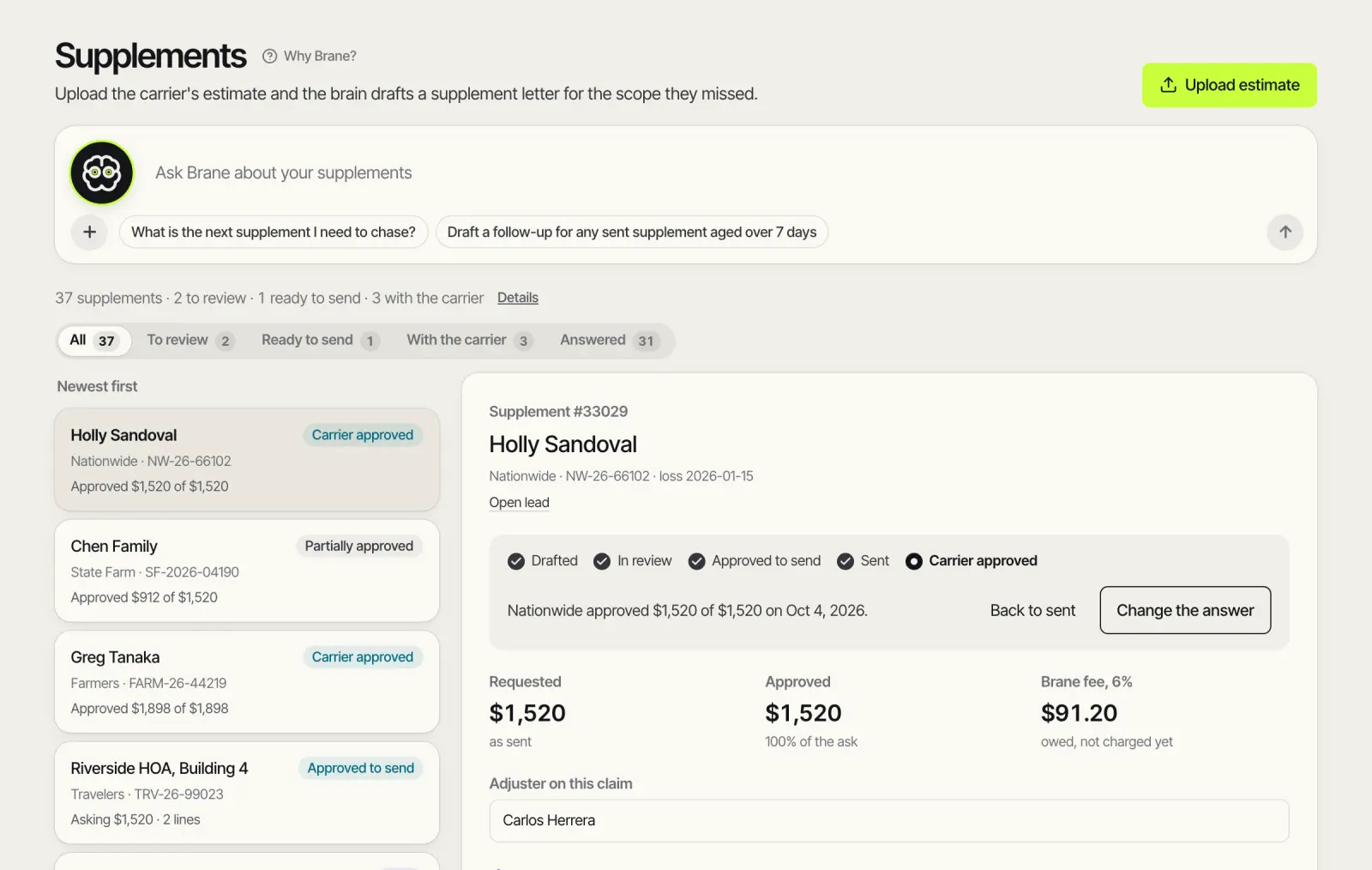Select the Chen Family supplement card
The width and height of the screenshot is (1372, 870).
pos(247,571)
